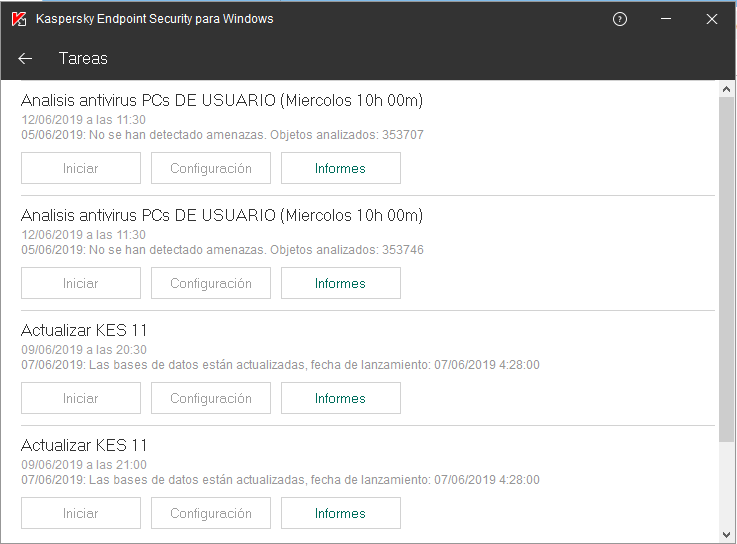Open Informes for scan with 353746 objects
This screenshot has height=544, width=737.
(340, 283)
